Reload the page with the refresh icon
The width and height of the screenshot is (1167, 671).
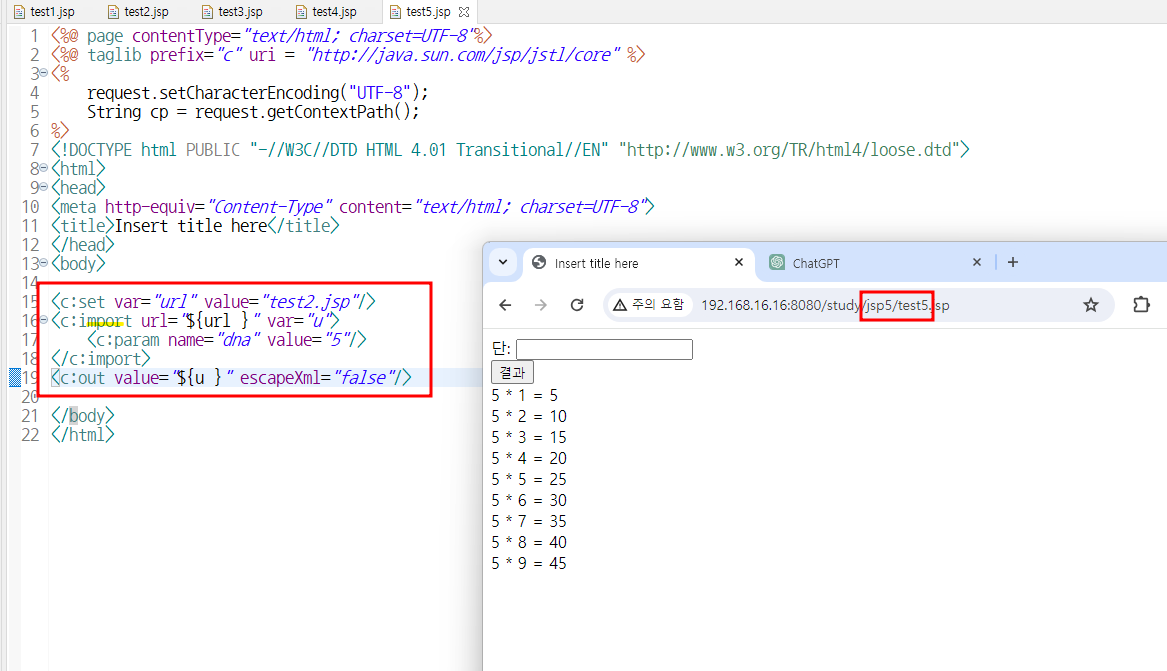point(577,305)
